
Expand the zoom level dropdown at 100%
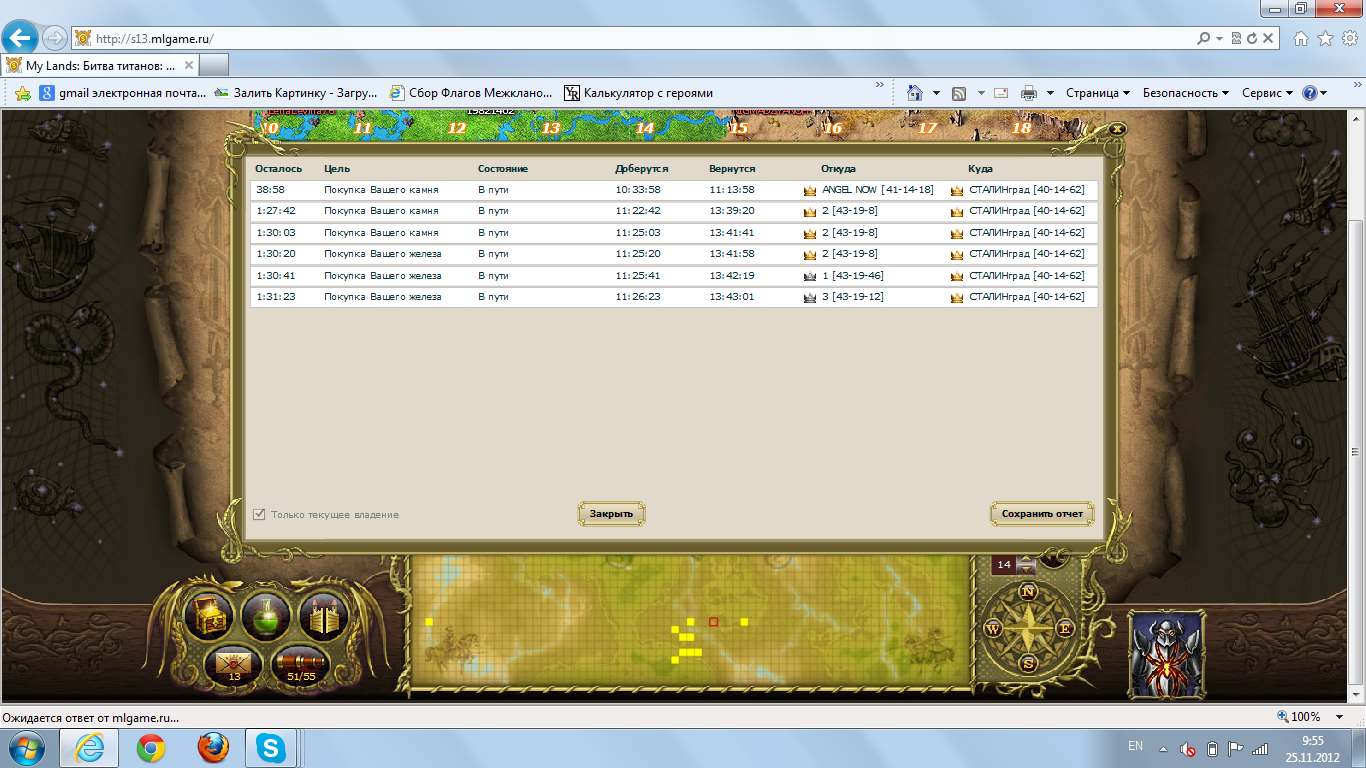tap(1337, 717)
